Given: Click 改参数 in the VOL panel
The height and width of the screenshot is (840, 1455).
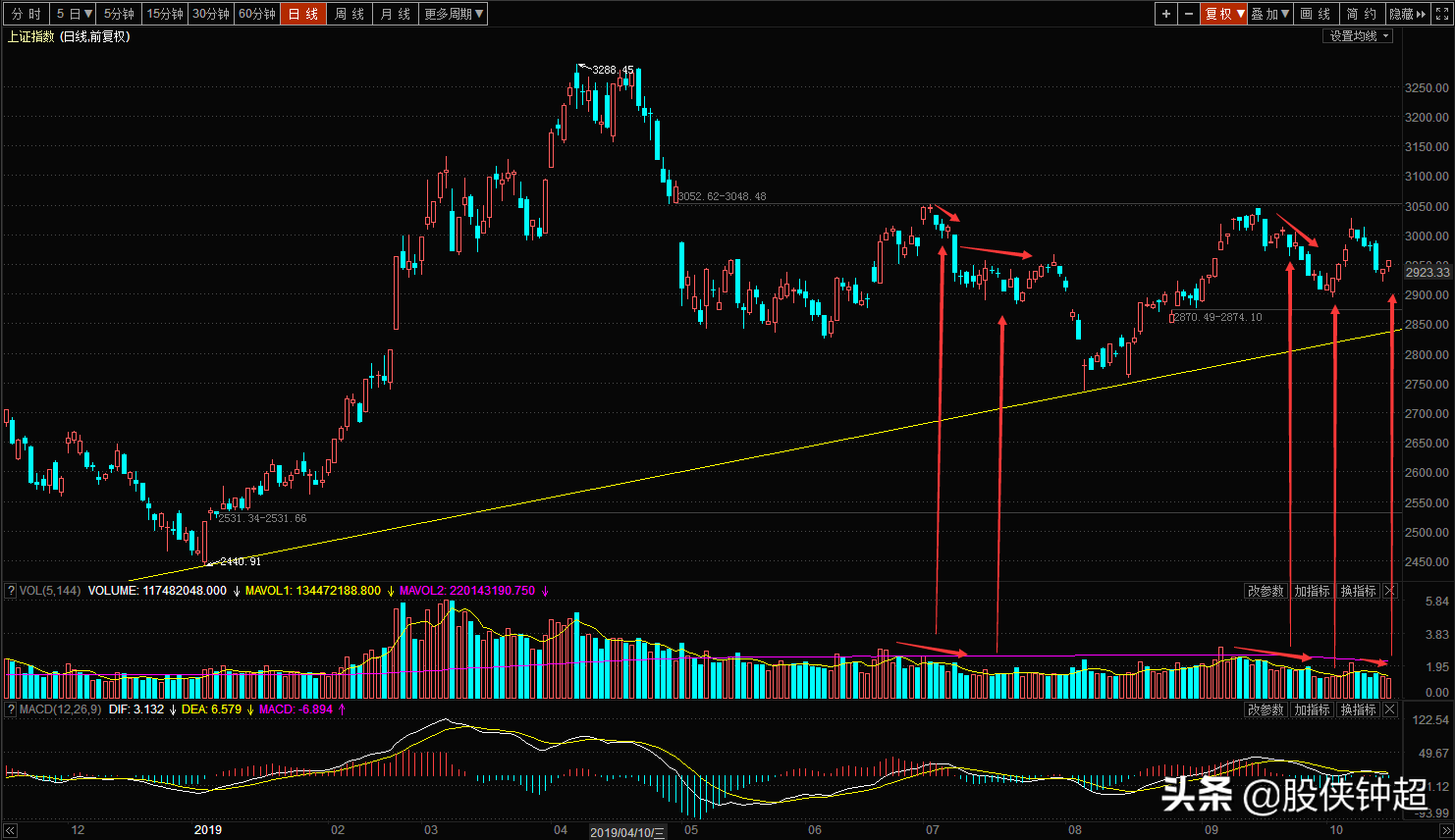Looking at the screenshot, I should click(1266, 591).
